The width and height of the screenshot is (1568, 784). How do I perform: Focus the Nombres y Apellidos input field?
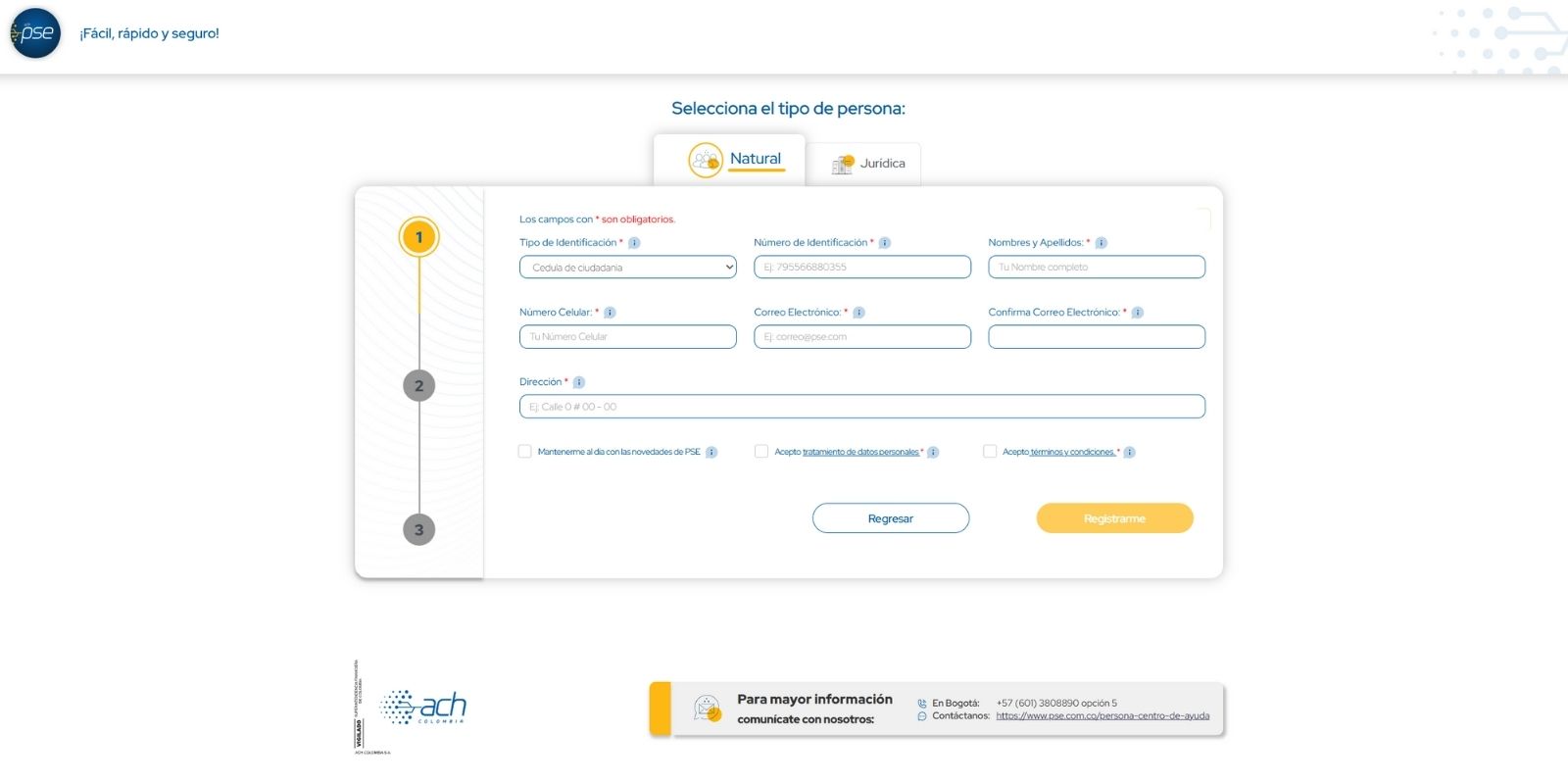click(x=1097, y=267)
